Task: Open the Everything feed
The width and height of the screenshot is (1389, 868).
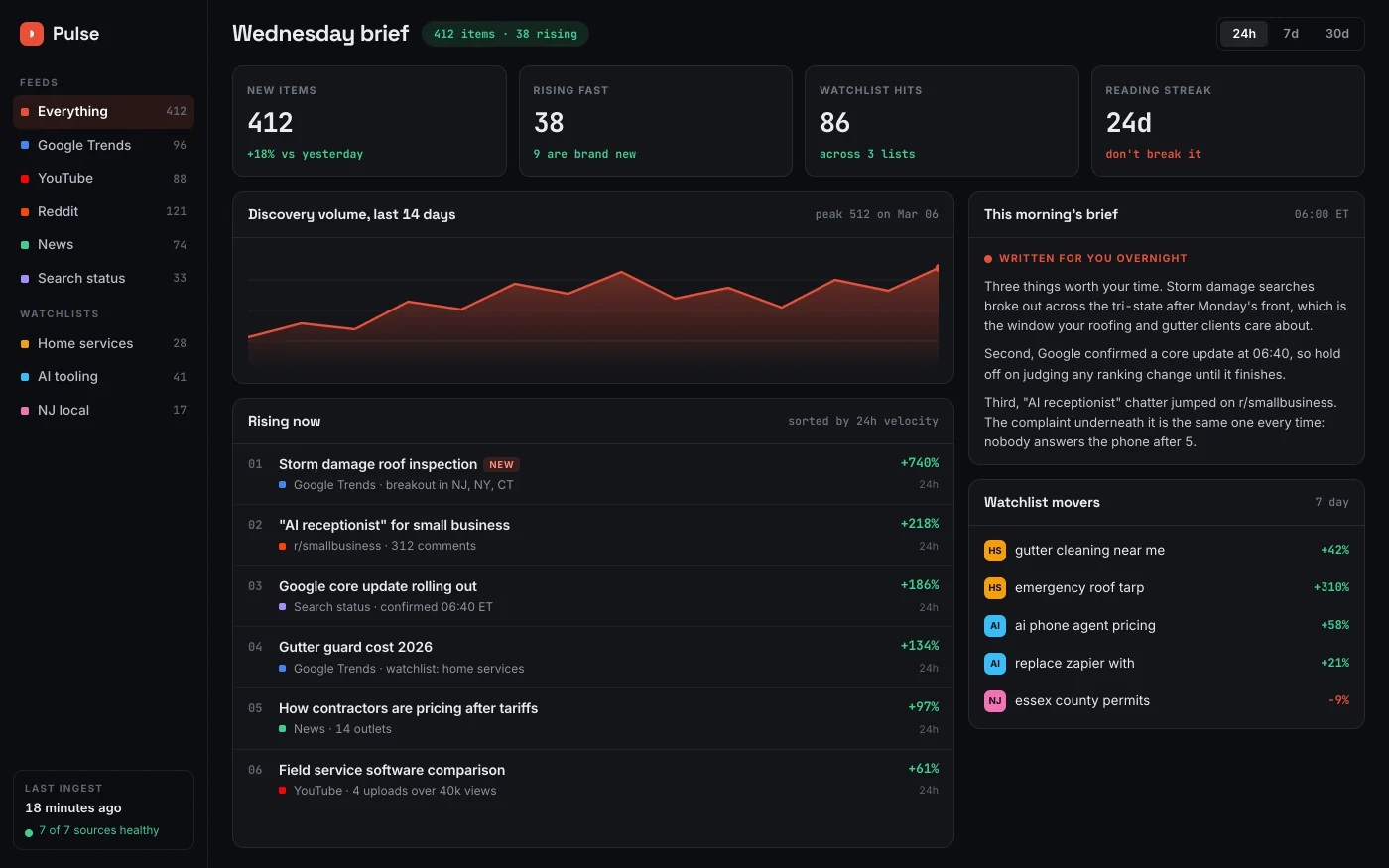Action: pyautogui.click(x=103, y=112)
